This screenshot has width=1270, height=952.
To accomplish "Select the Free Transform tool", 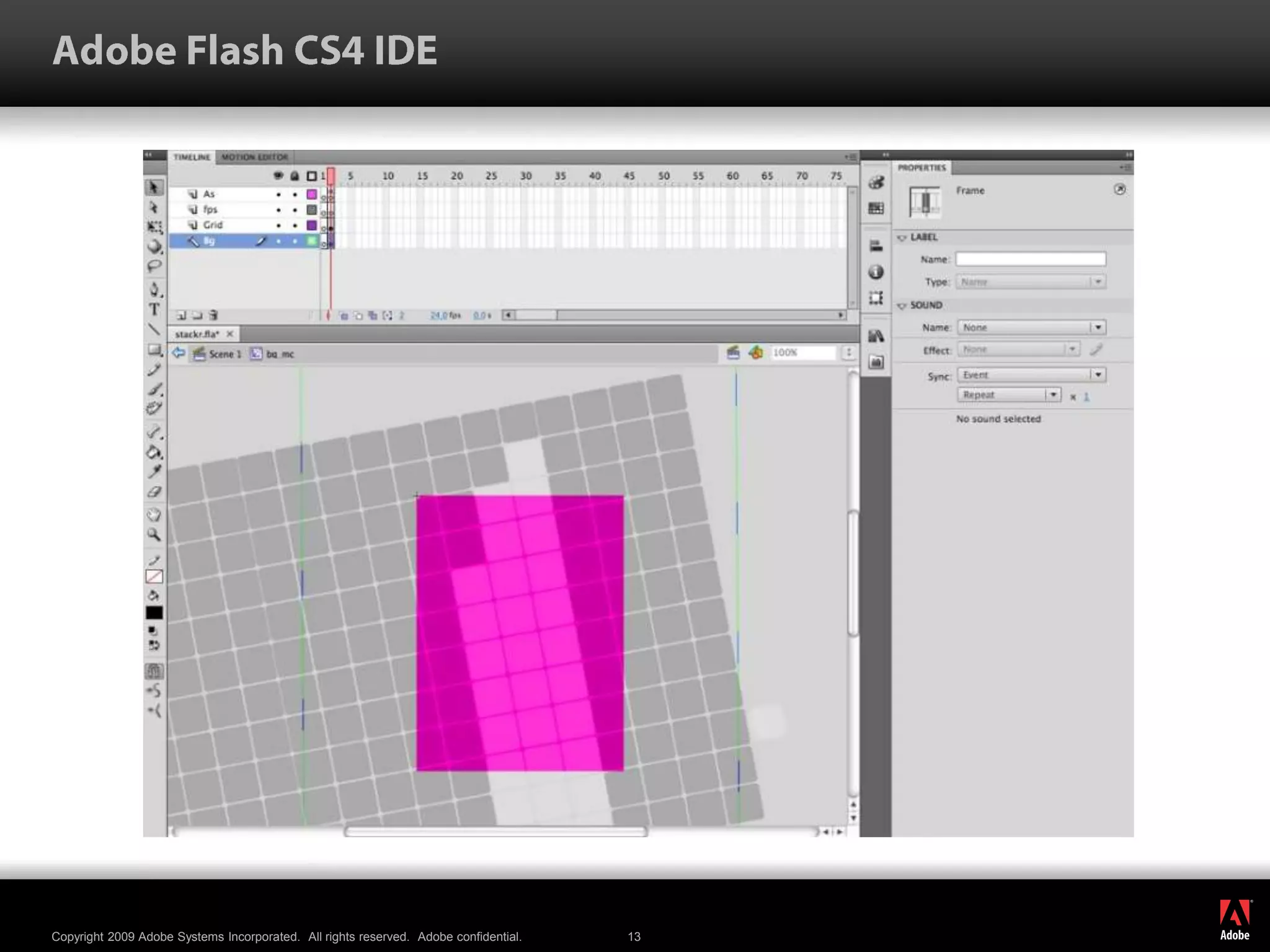I will pyautogui.click(x=154, y=227).
